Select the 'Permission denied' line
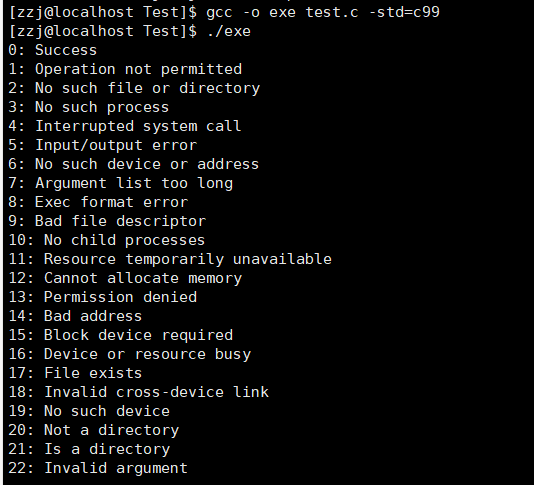Screen dimensions: 534x485 pos(103,297)
